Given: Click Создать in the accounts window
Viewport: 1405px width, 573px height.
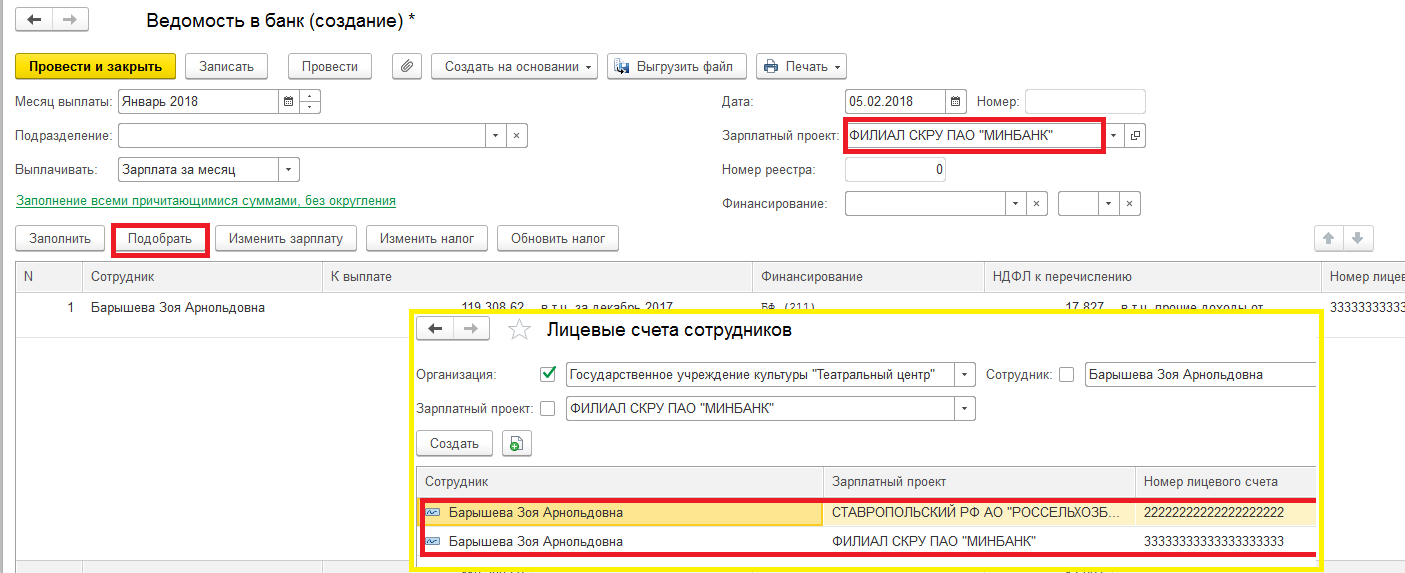Looking at the screenshot, I should [x=454, y=444].
